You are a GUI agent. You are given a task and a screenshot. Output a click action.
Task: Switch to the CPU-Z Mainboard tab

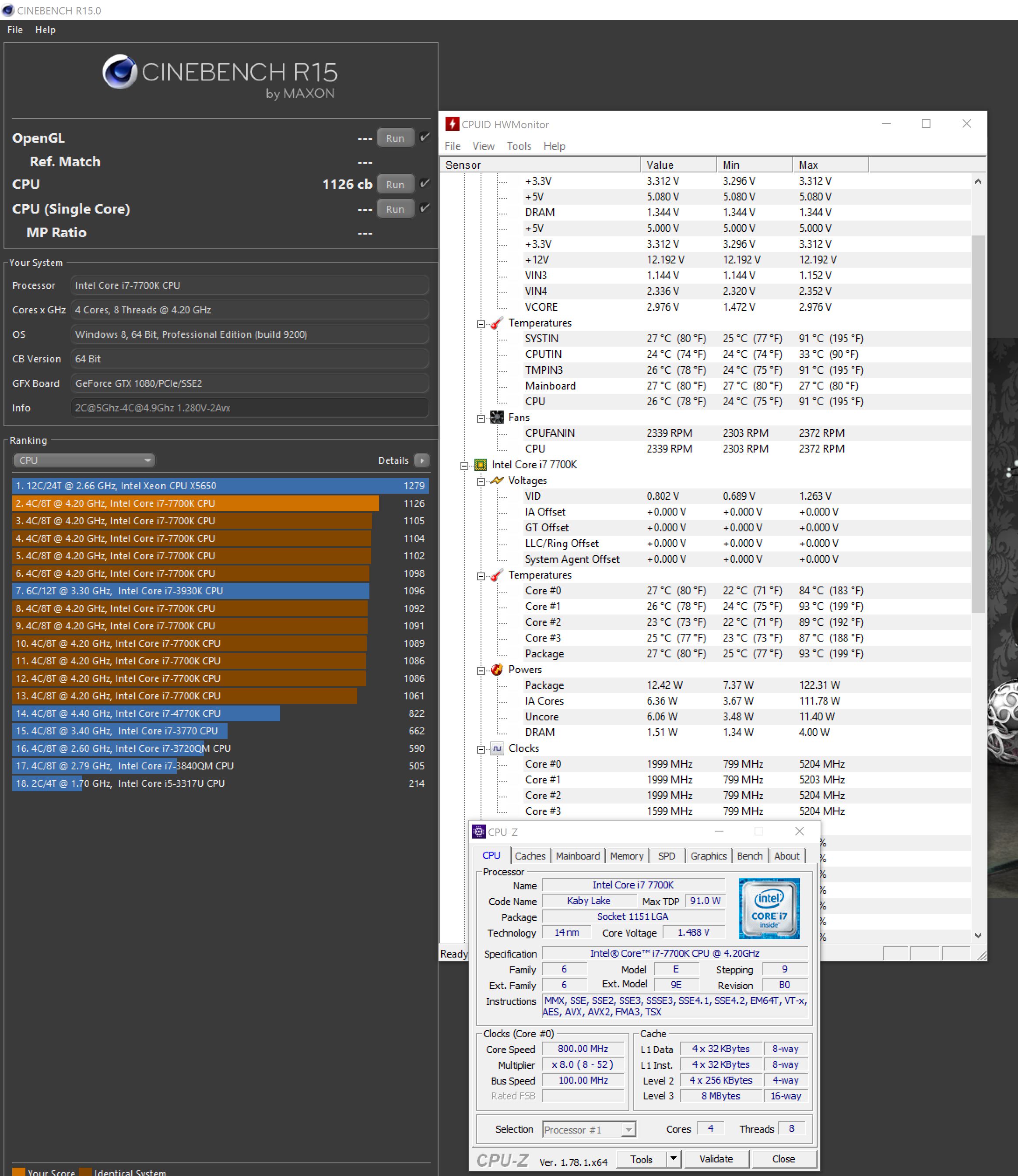point(578,856)
